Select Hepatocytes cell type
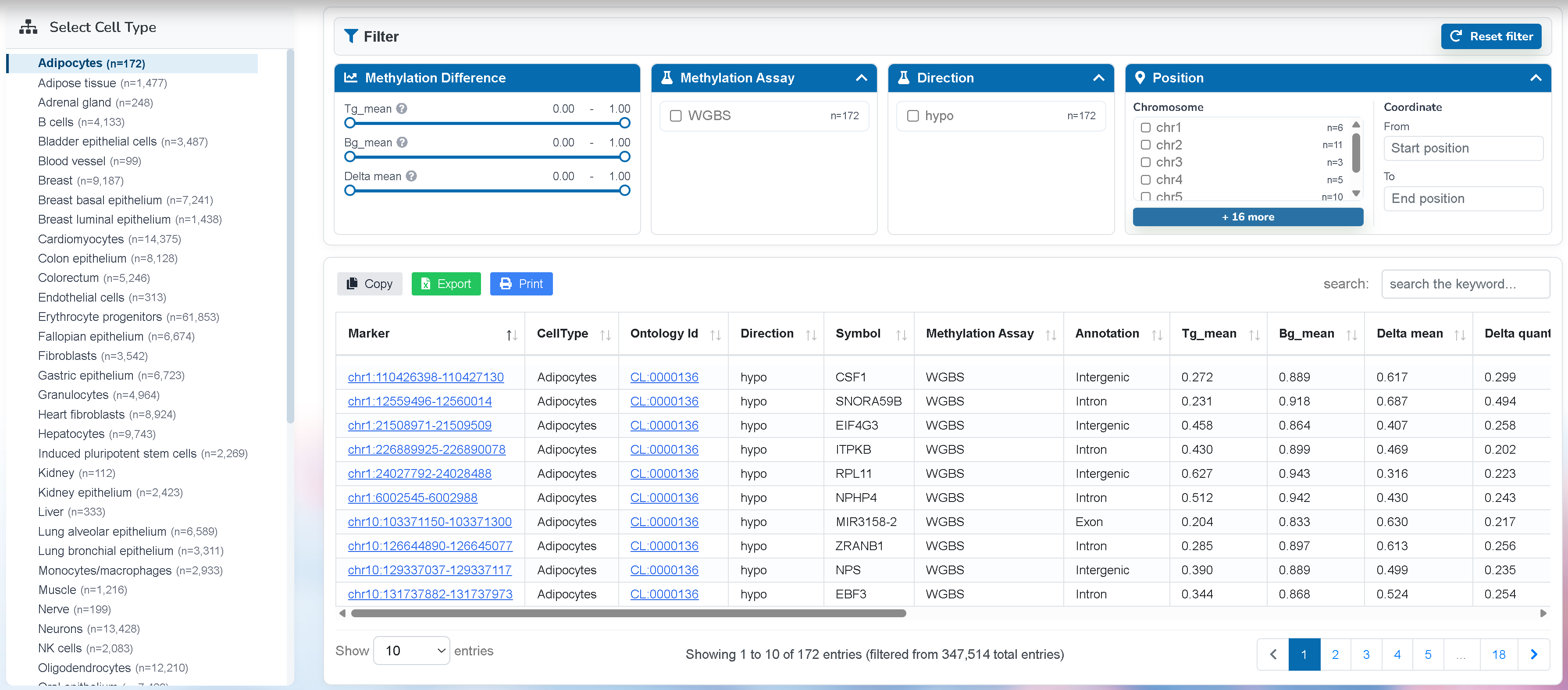The height and width of the screenshot is (690, 1568). point(97,434)
